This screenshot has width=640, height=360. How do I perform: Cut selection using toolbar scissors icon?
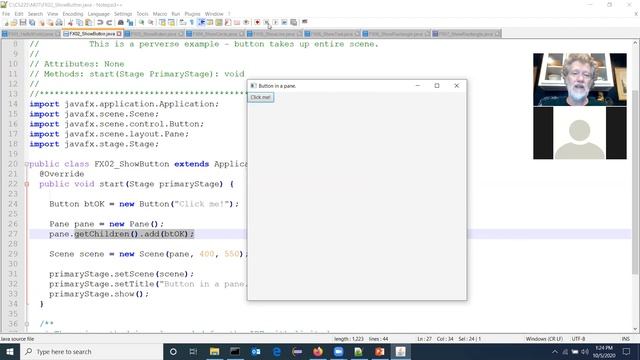[70, 22]
